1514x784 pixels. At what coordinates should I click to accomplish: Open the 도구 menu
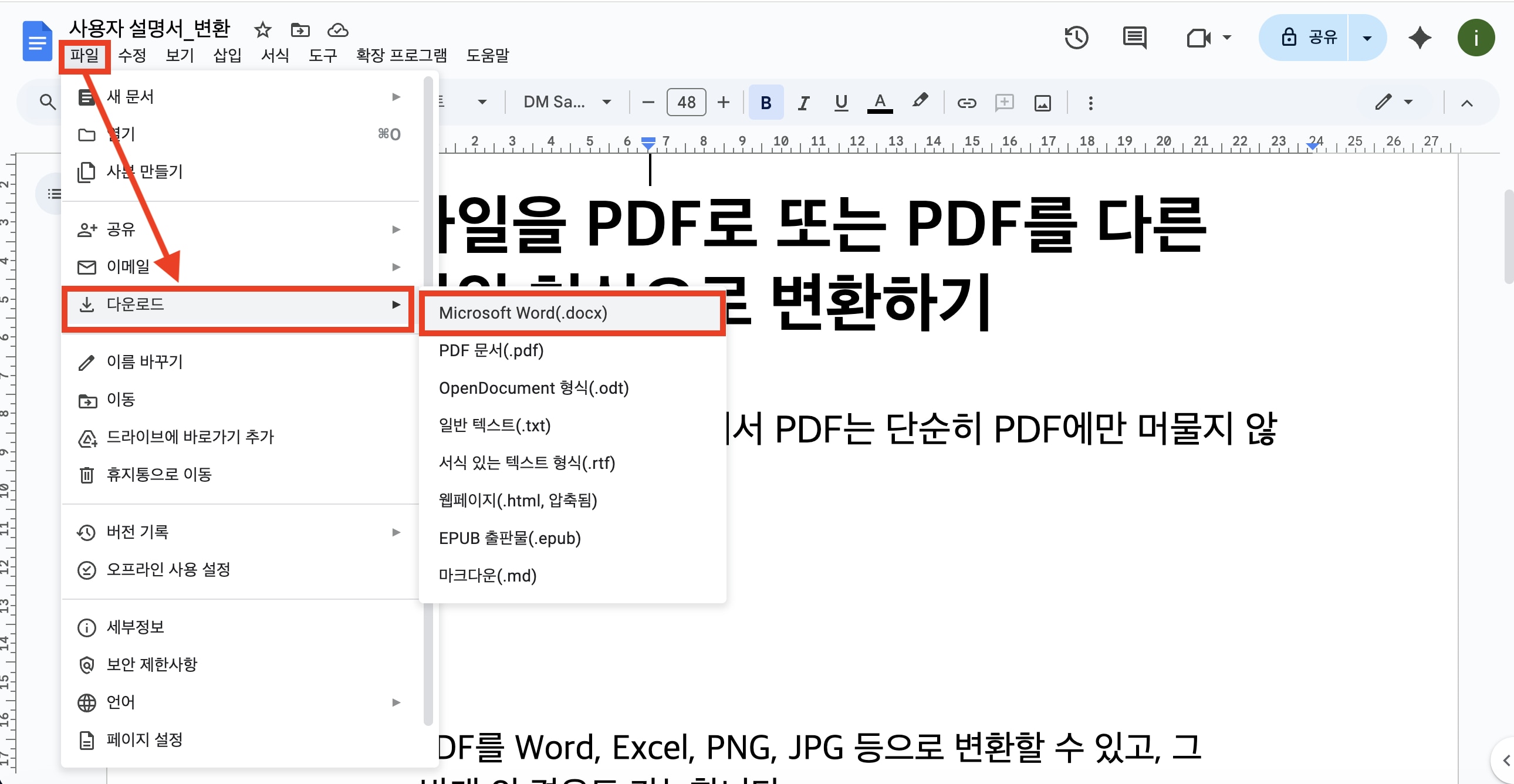pyautogui.click(x=322, y=55)
